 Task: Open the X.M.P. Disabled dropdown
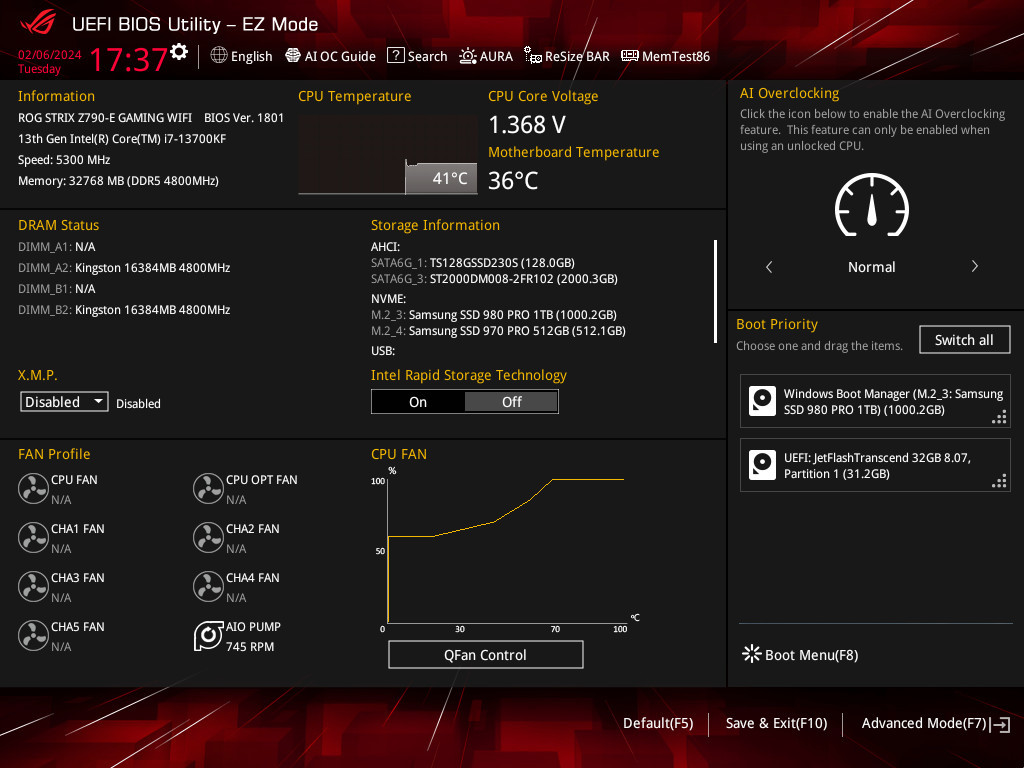click(65, 402)
